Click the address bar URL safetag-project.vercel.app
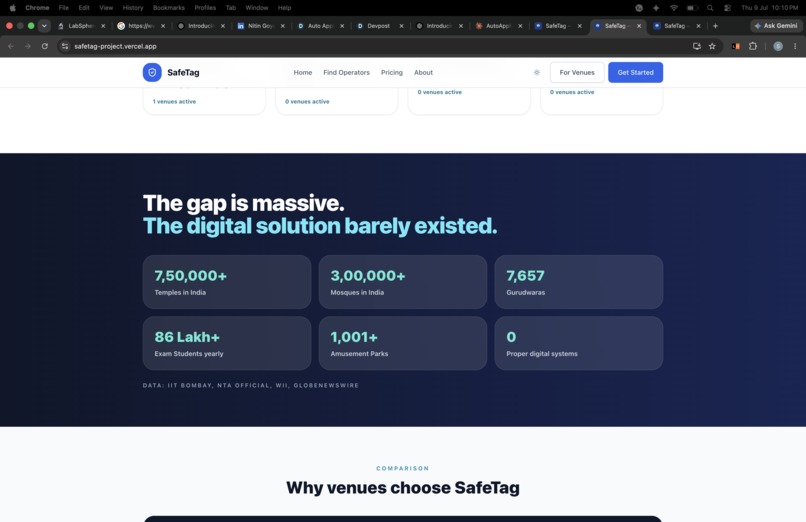Image resolution: width=806 pixels, height=522 pixels. click(x=115, y=46)
